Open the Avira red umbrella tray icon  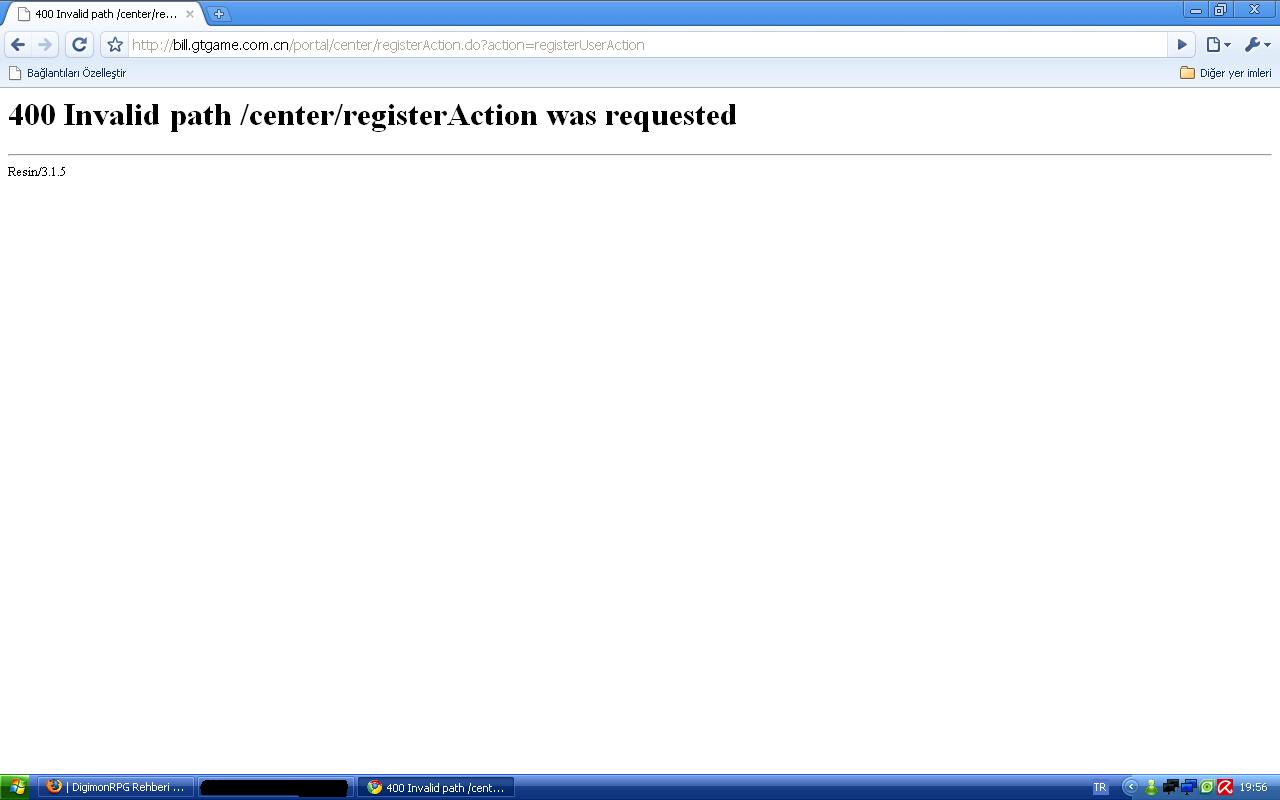tap(1225, 787)
